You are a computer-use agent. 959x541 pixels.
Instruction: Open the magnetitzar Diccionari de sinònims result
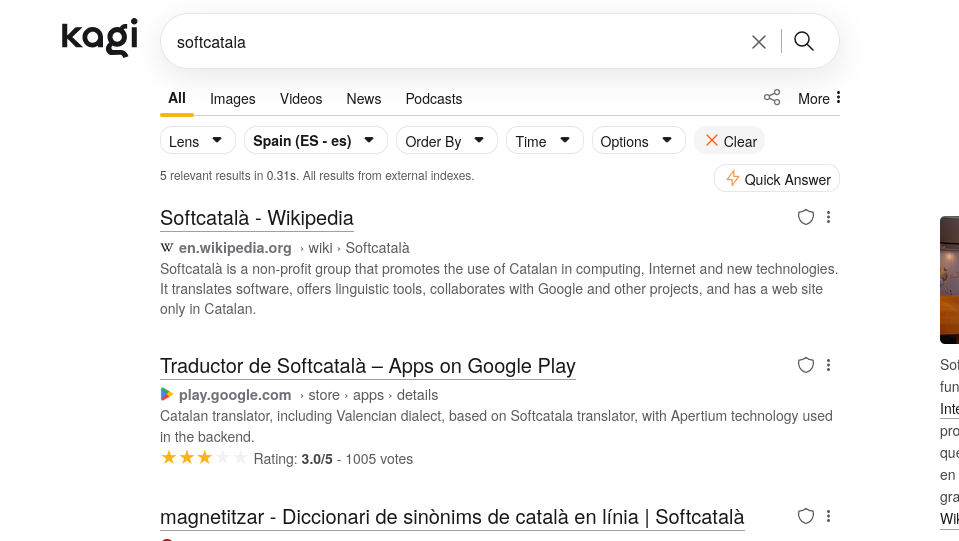452,517
